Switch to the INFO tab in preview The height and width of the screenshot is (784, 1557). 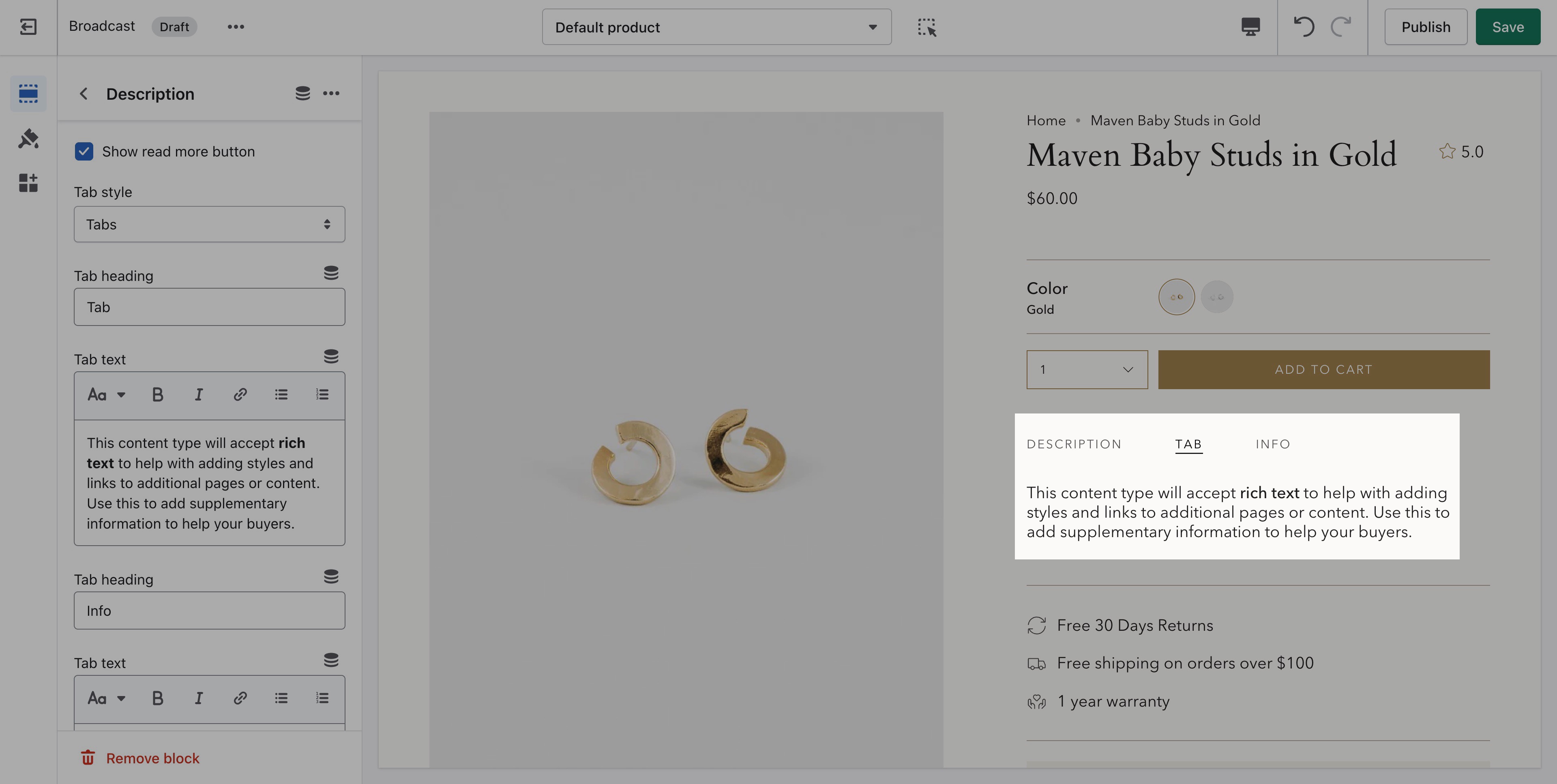[1272, 444]
